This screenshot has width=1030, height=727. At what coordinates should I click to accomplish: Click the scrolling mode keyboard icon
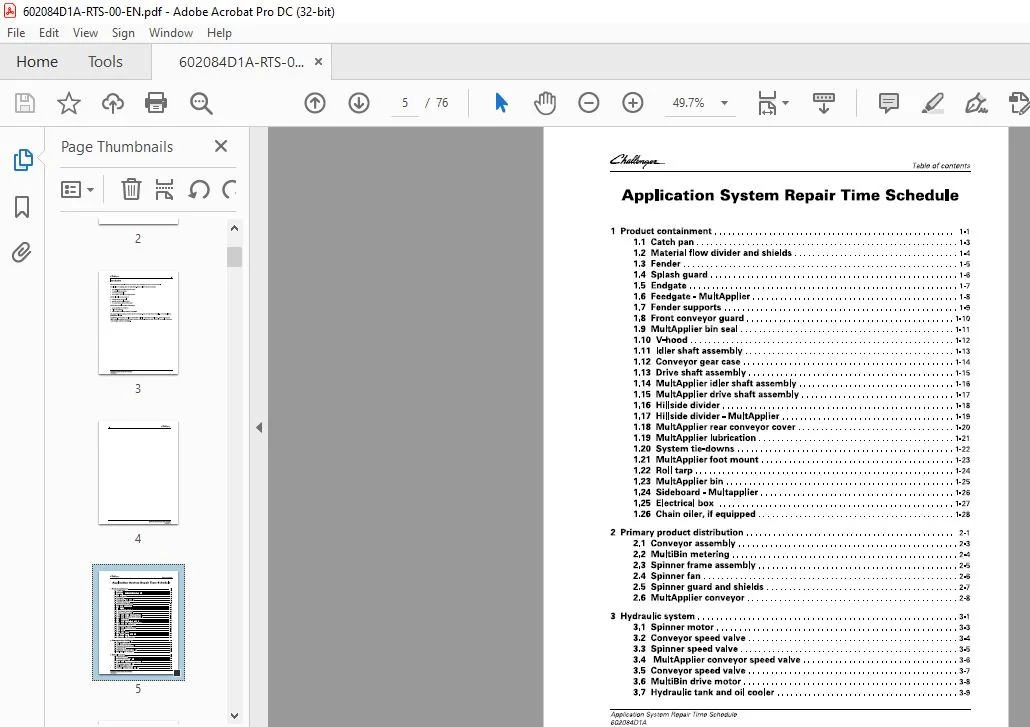click(x=824, y=103)
